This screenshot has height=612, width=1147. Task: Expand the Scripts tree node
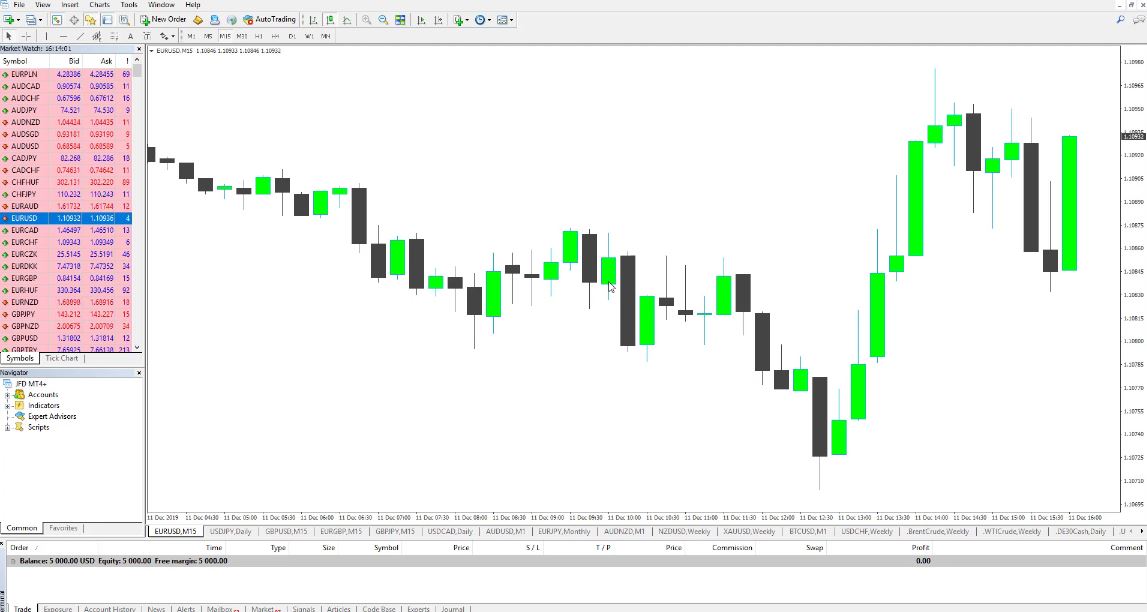10,427
